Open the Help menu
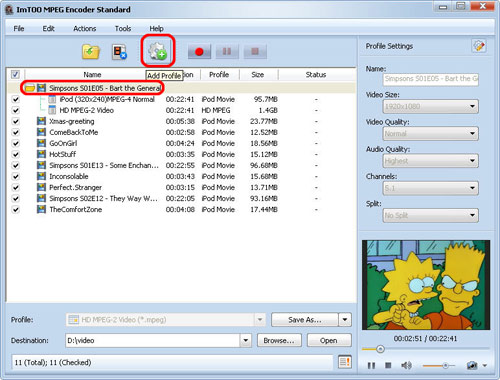 coord(156,28)
